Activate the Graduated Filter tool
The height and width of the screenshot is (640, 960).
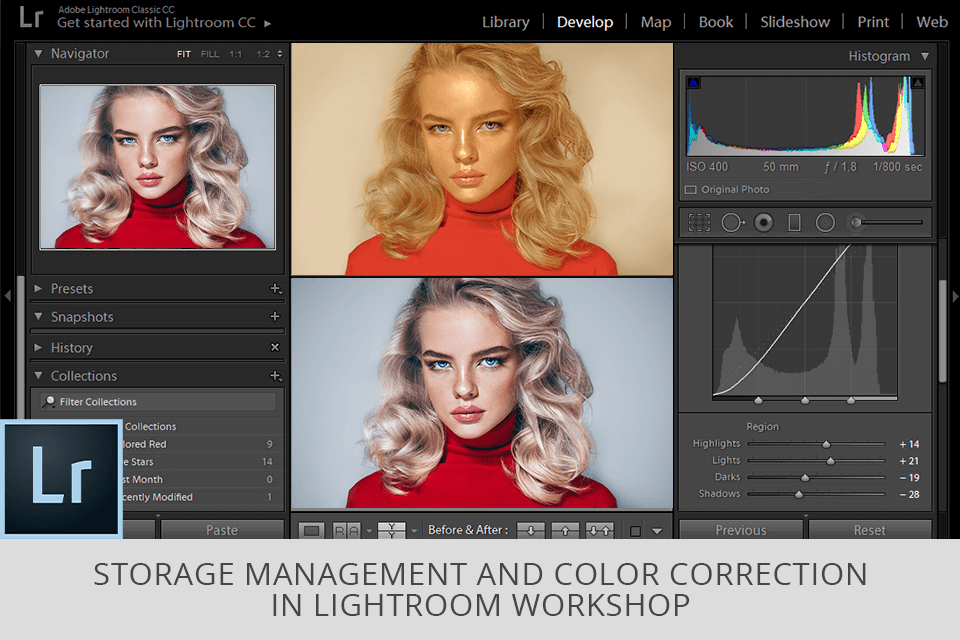click(794, 222)
